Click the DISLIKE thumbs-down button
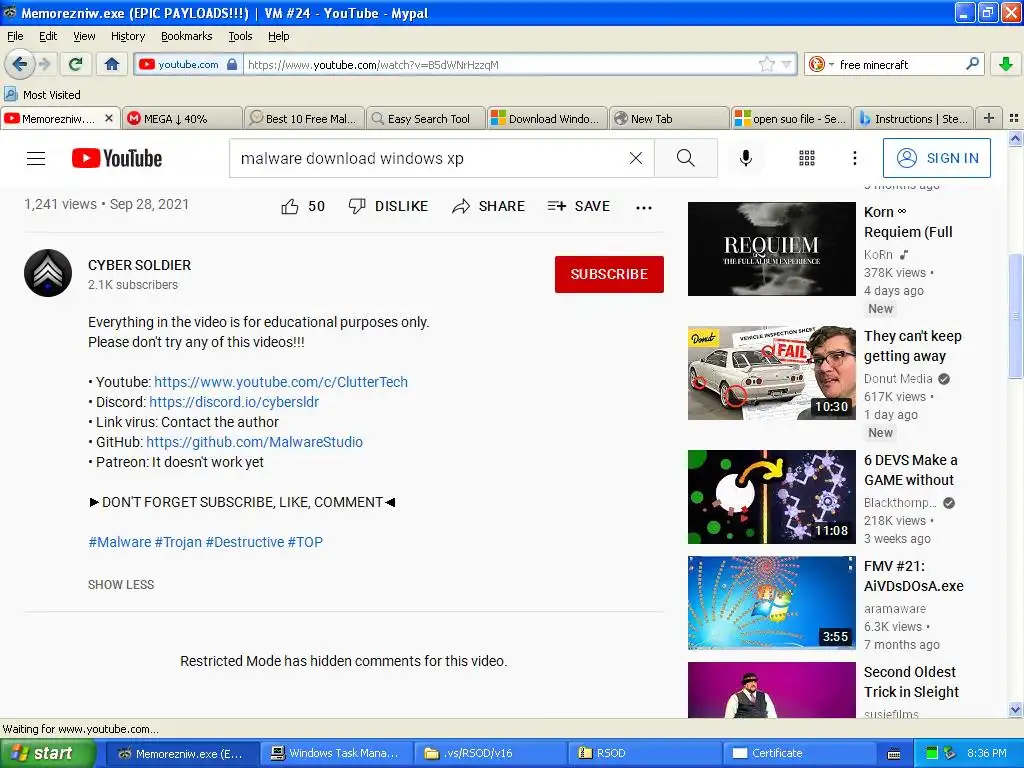Image resolution: width=1024 pixels, height=768 pixels. 388,206
